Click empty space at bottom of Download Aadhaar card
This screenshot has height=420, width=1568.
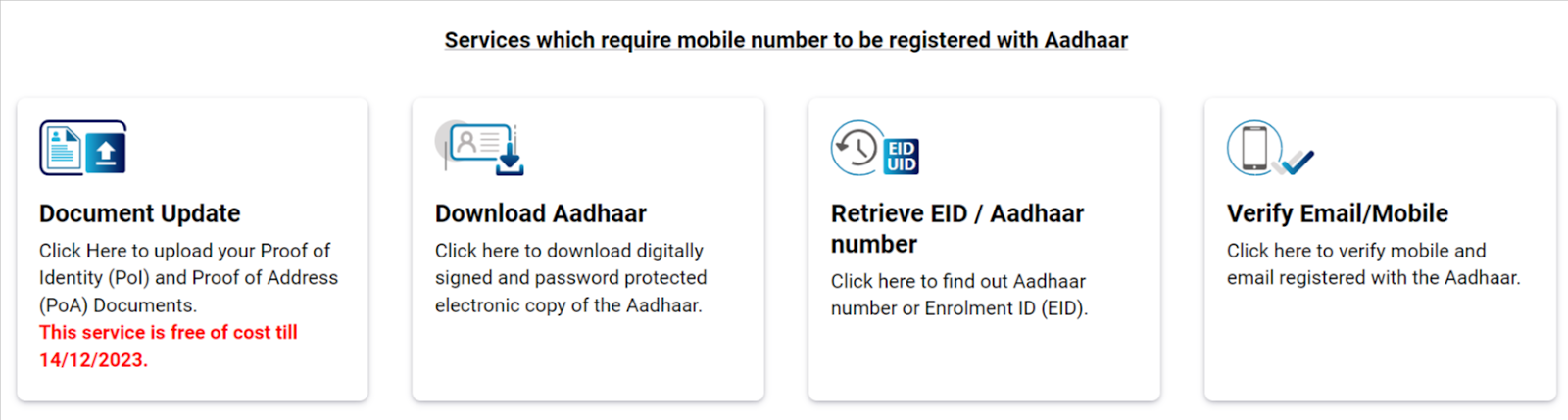(588, 367)
